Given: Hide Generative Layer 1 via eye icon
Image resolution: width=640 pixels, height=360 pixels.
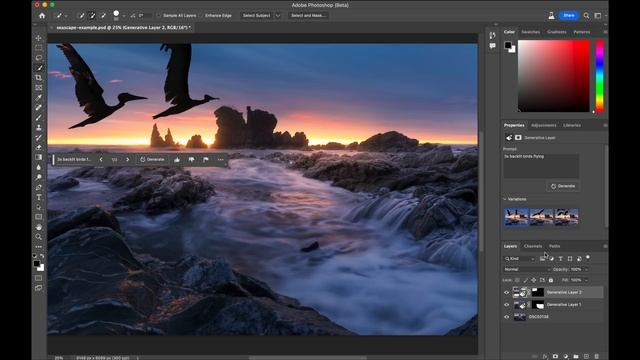Looking at the screenshot, I should tap(507, 304).
